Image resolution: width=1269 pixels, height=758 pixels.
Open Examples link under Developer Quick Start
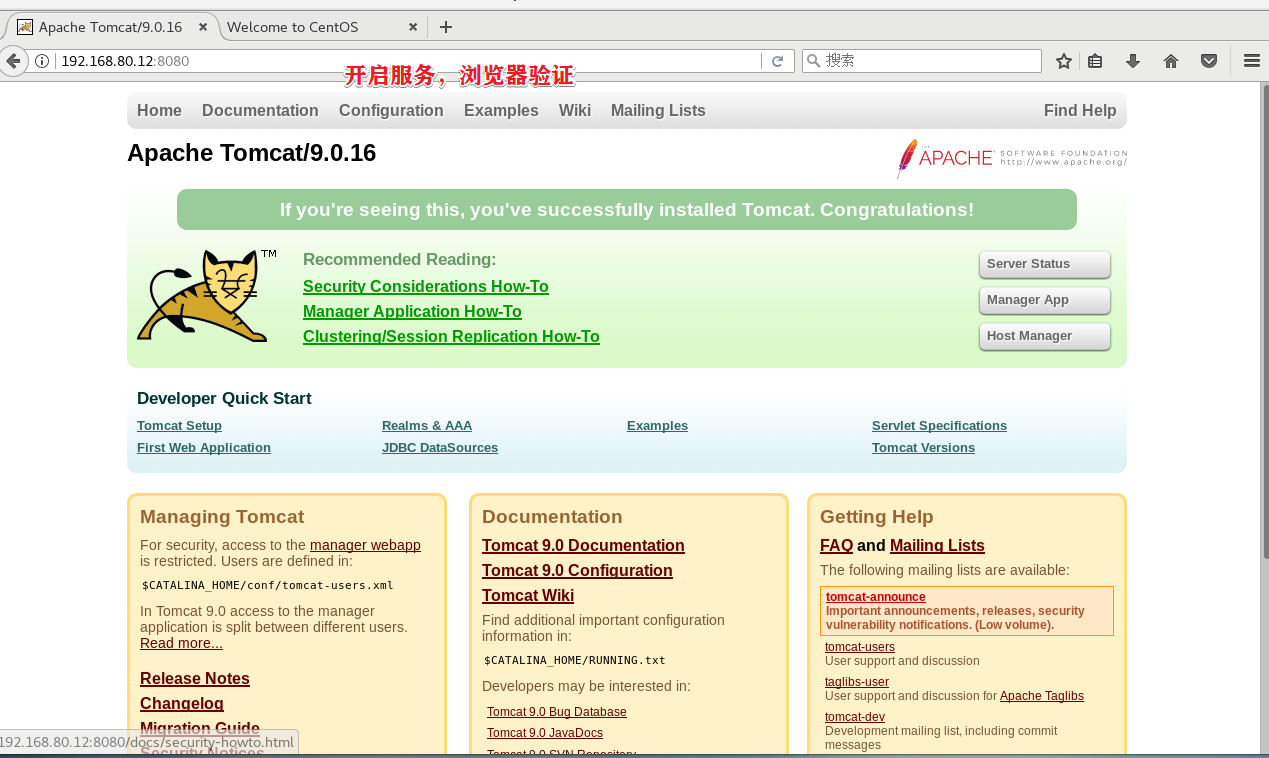pos(657,426)
